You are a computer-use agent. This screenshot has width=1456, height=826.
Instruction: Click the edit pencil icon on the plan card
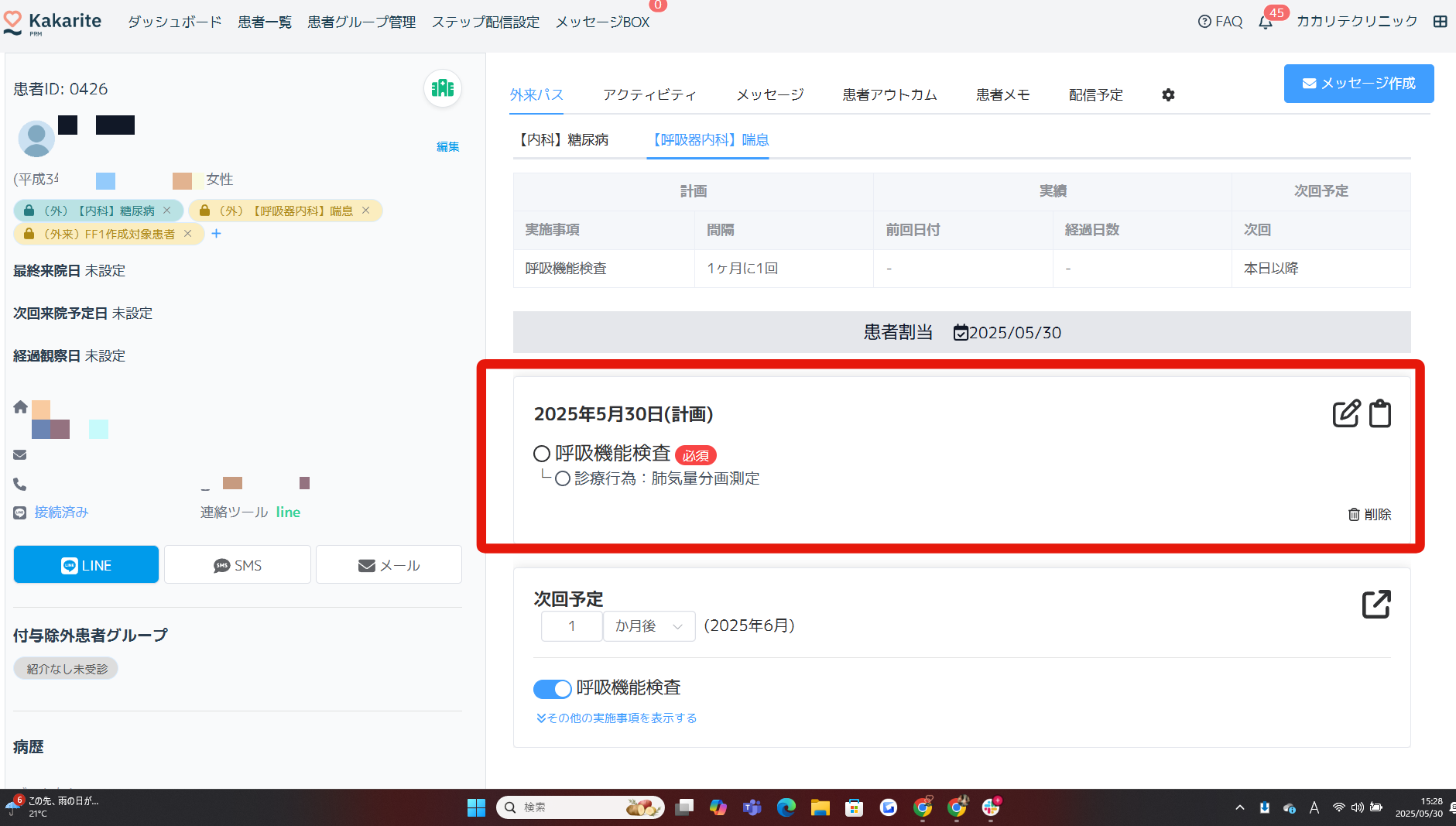[x=1346, y=413]
